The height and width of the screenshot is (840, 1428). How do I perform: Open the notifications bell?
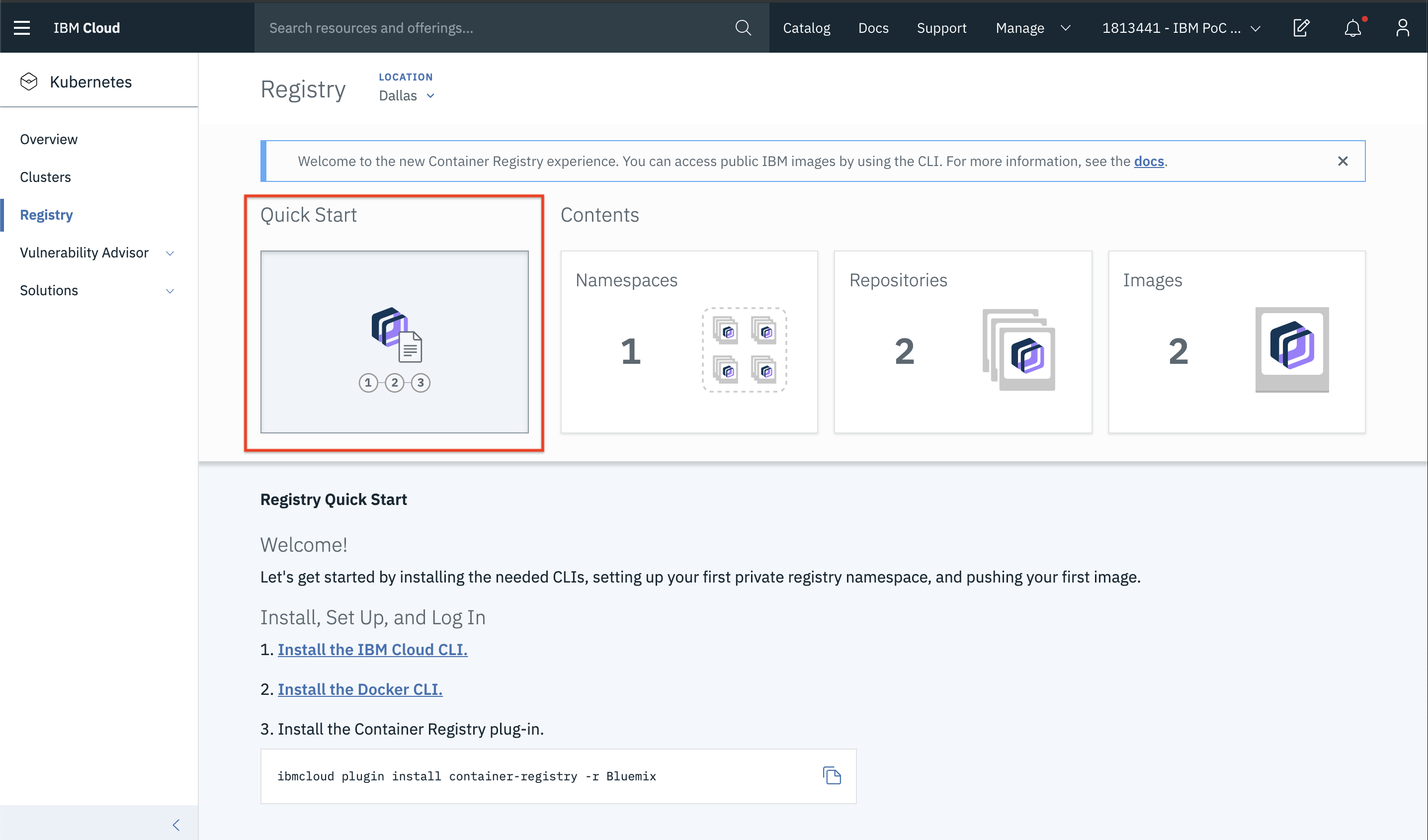[x=1353, y=28]
